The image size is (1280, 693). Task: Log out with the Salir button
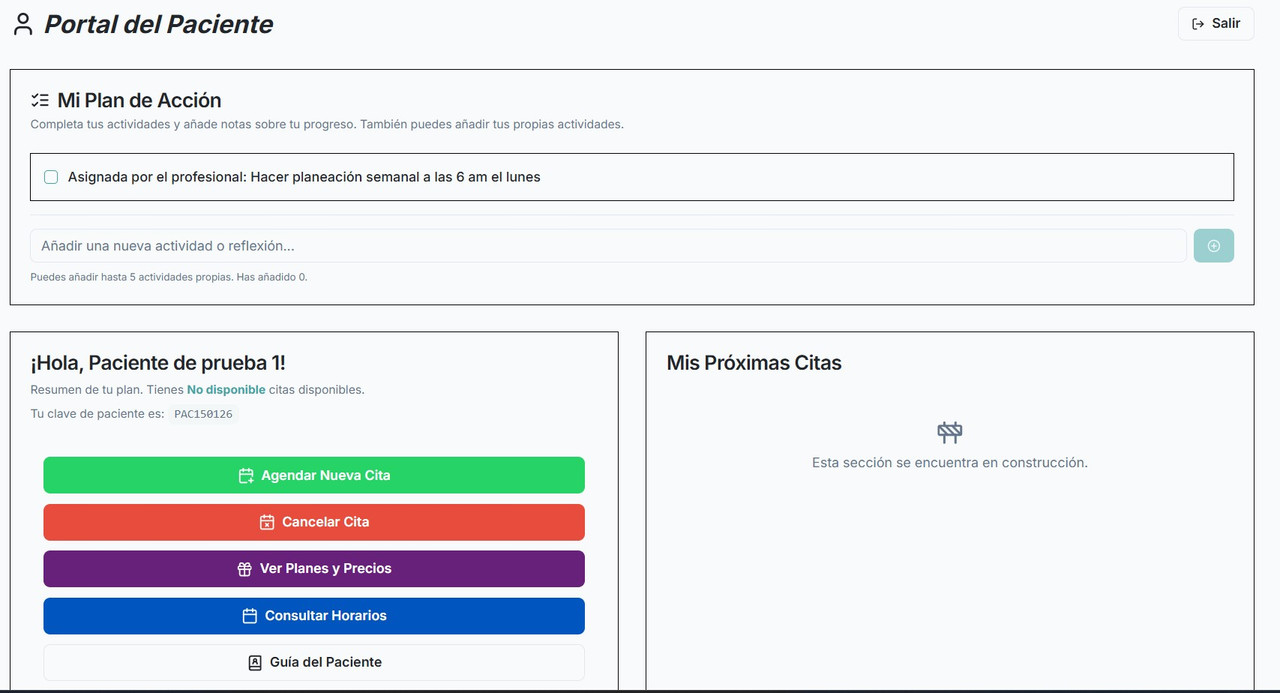click(x=1216, y=24)
